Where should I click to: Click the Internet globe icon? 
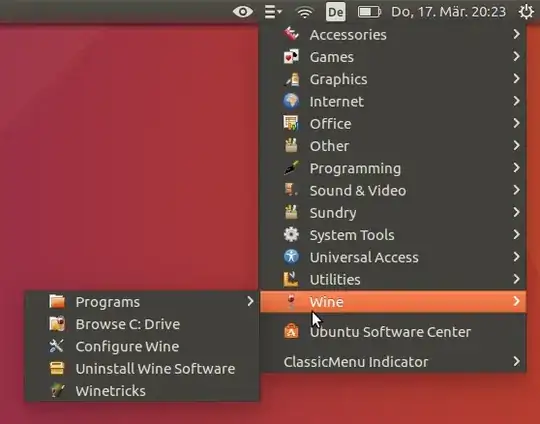[291, 101]
